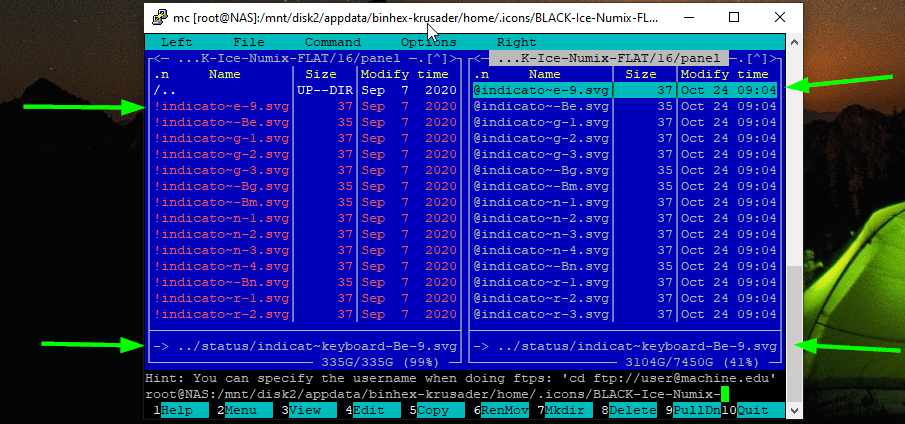905x424 pixels.
Task: Click the PuTTY scrollbar up arrow
Action: 794,42
